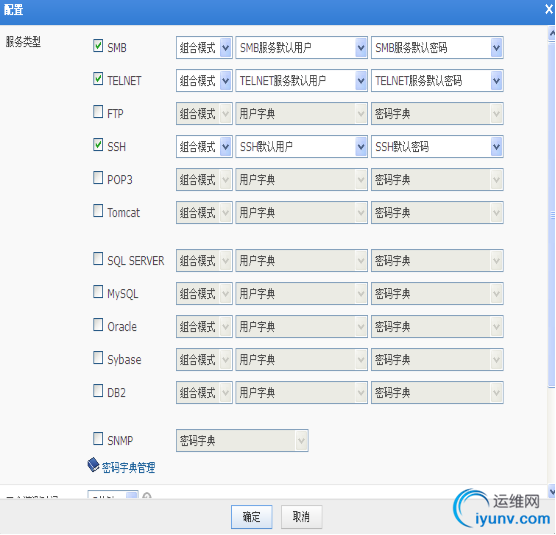Enable the SNMP service checkbox
The height and width of the screenshot is (535, 556).
[98, 439]
